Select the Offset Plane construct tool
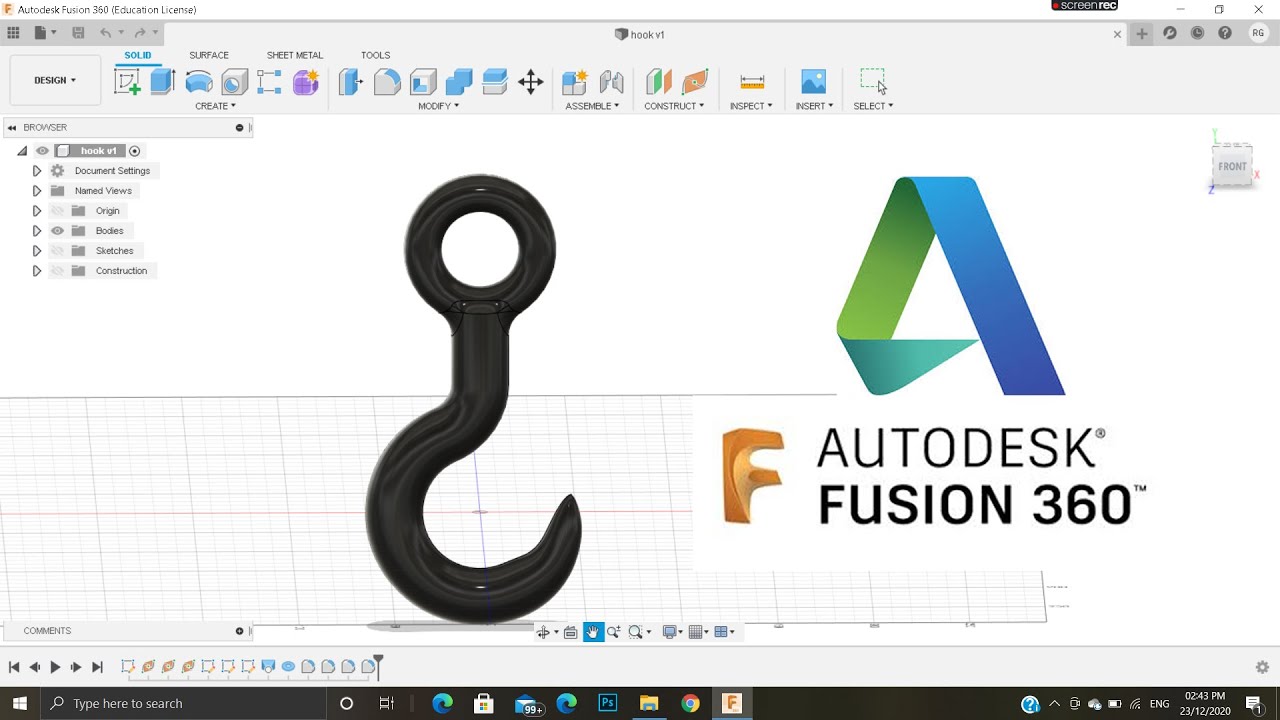 coord(658,82)
